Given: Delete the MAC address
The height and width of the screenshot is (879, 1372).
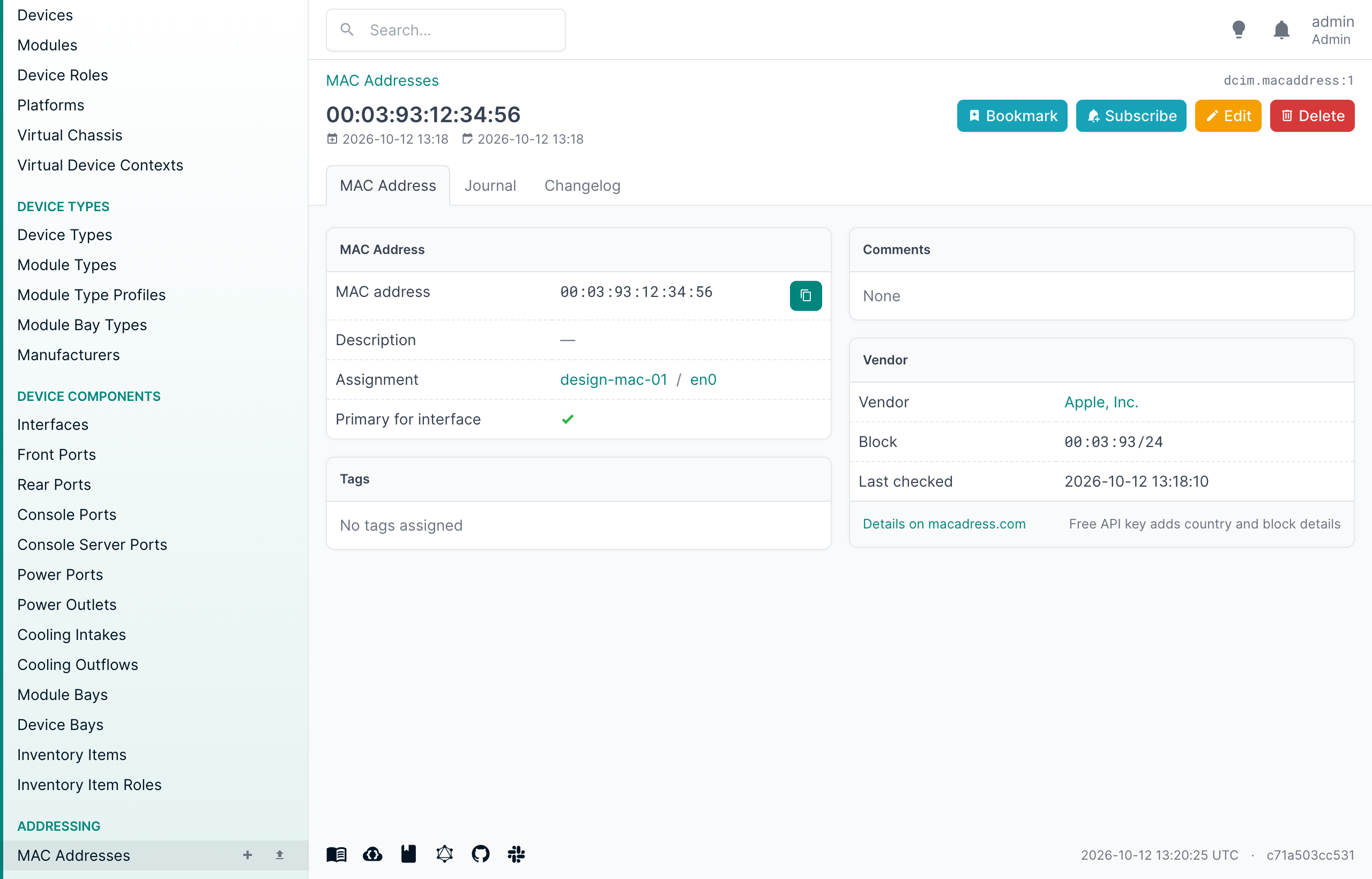Looking at the screenshot, I should point(1311,116).
